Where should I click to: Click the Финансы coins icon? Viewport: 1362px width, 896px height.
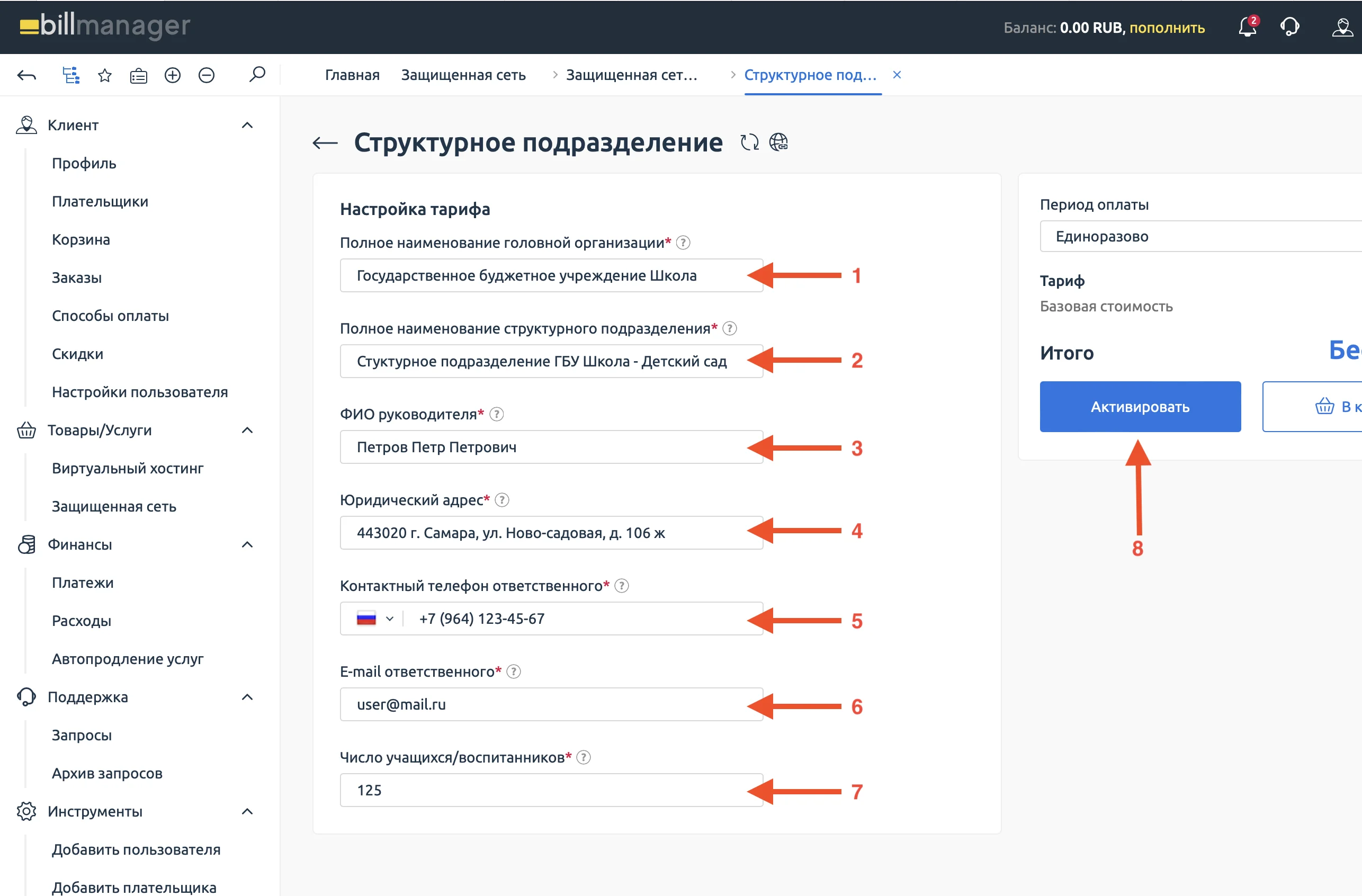(26, 544)
